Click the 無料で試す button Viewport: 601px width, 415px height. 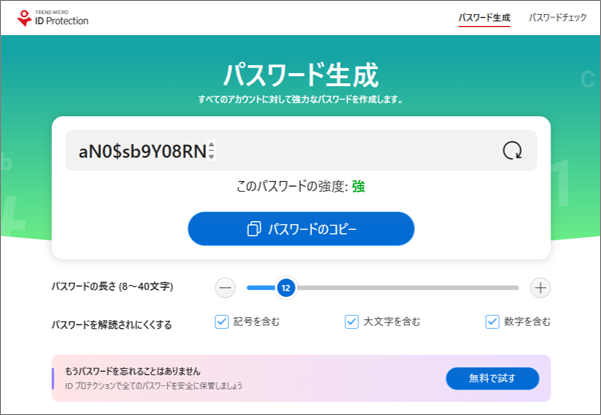492,378
